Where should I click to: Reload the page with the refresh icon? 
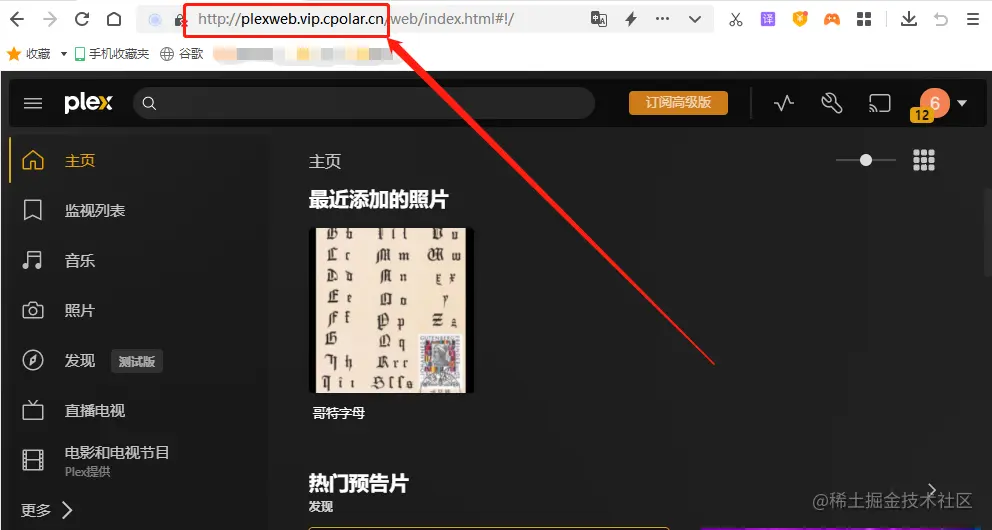click(x=82, y=19)
